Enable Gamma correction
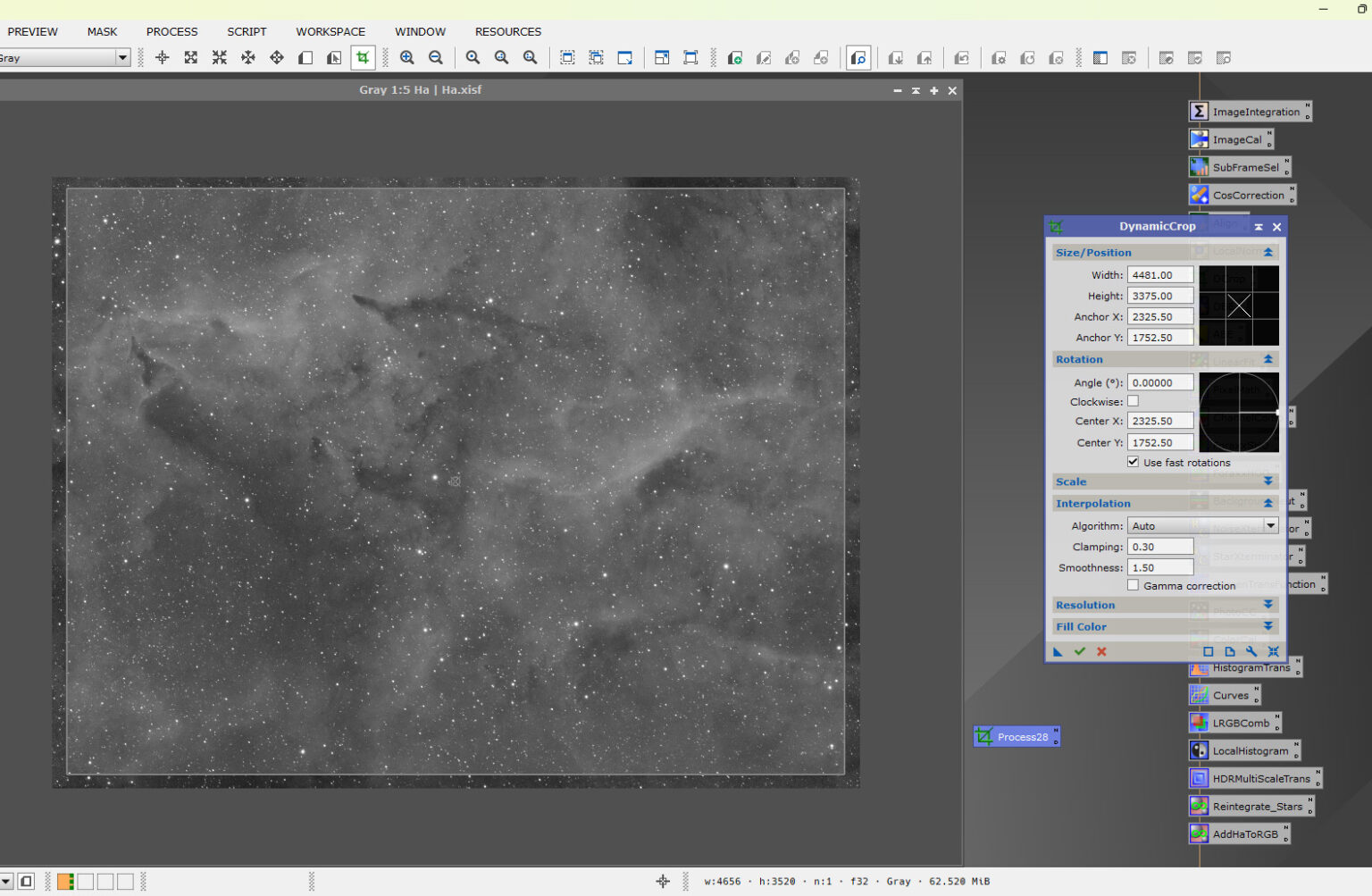The height and width of the screenshot is (896, 1372). tap(1133, 585)
